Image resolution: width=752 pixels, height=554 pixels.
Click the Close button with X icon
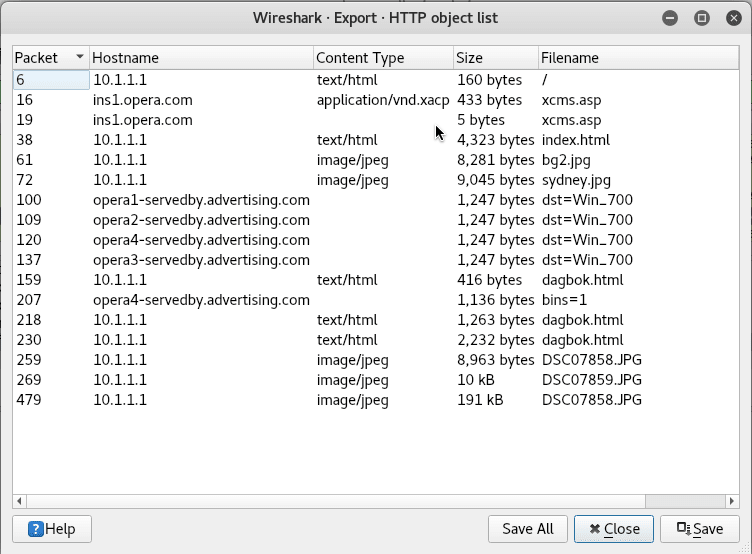tap(613, 529)
